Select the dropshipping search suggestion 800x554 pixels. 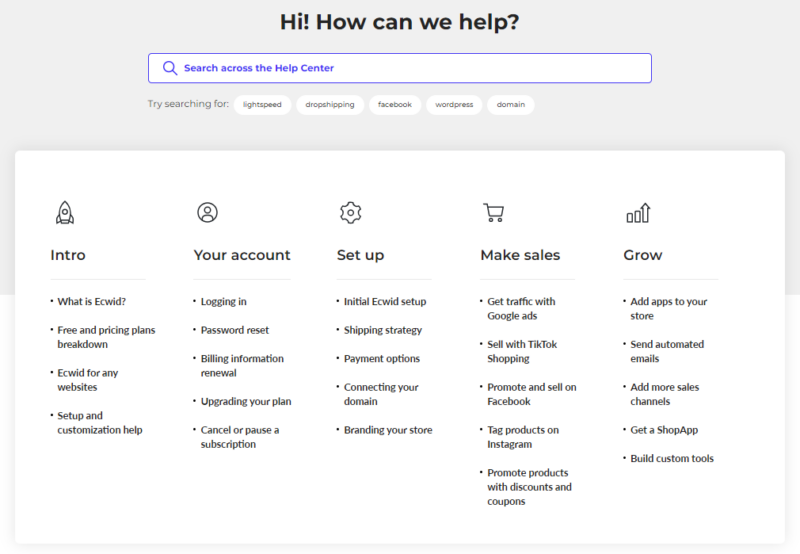click(x=330, y=105)
